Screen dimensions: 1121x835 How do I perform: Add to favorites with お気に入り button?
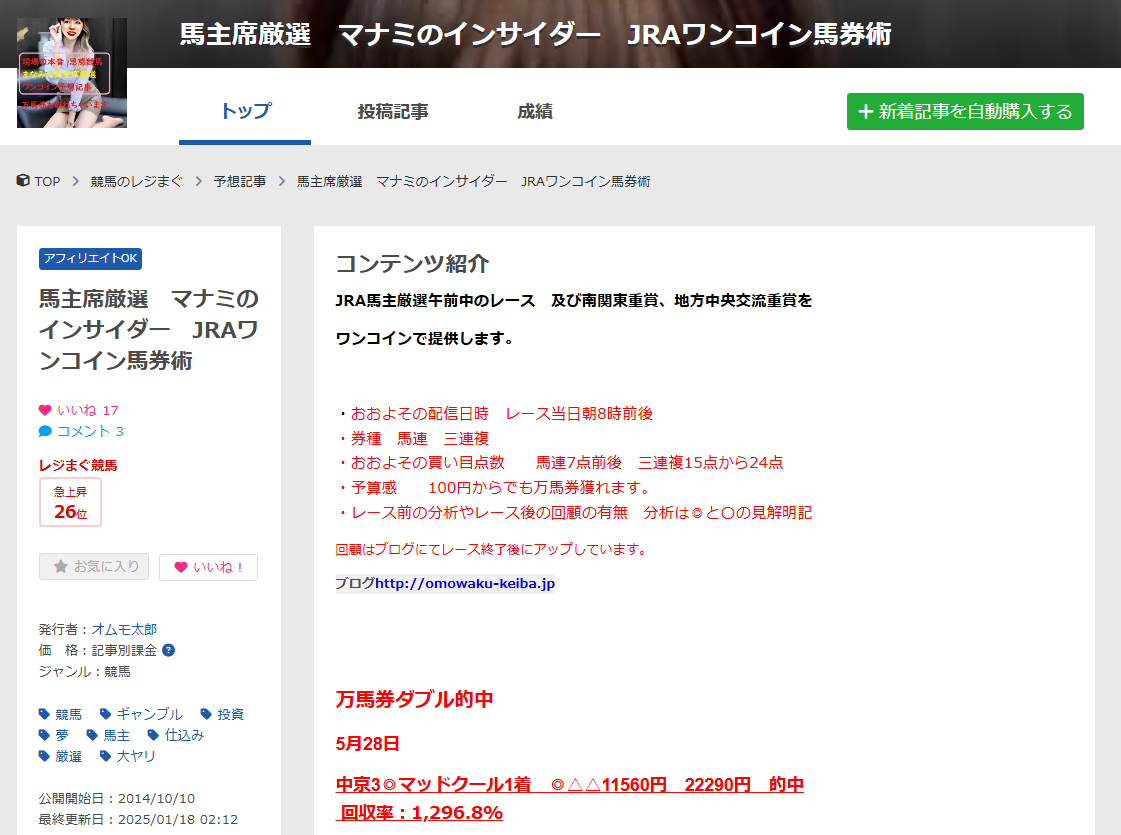94,566
